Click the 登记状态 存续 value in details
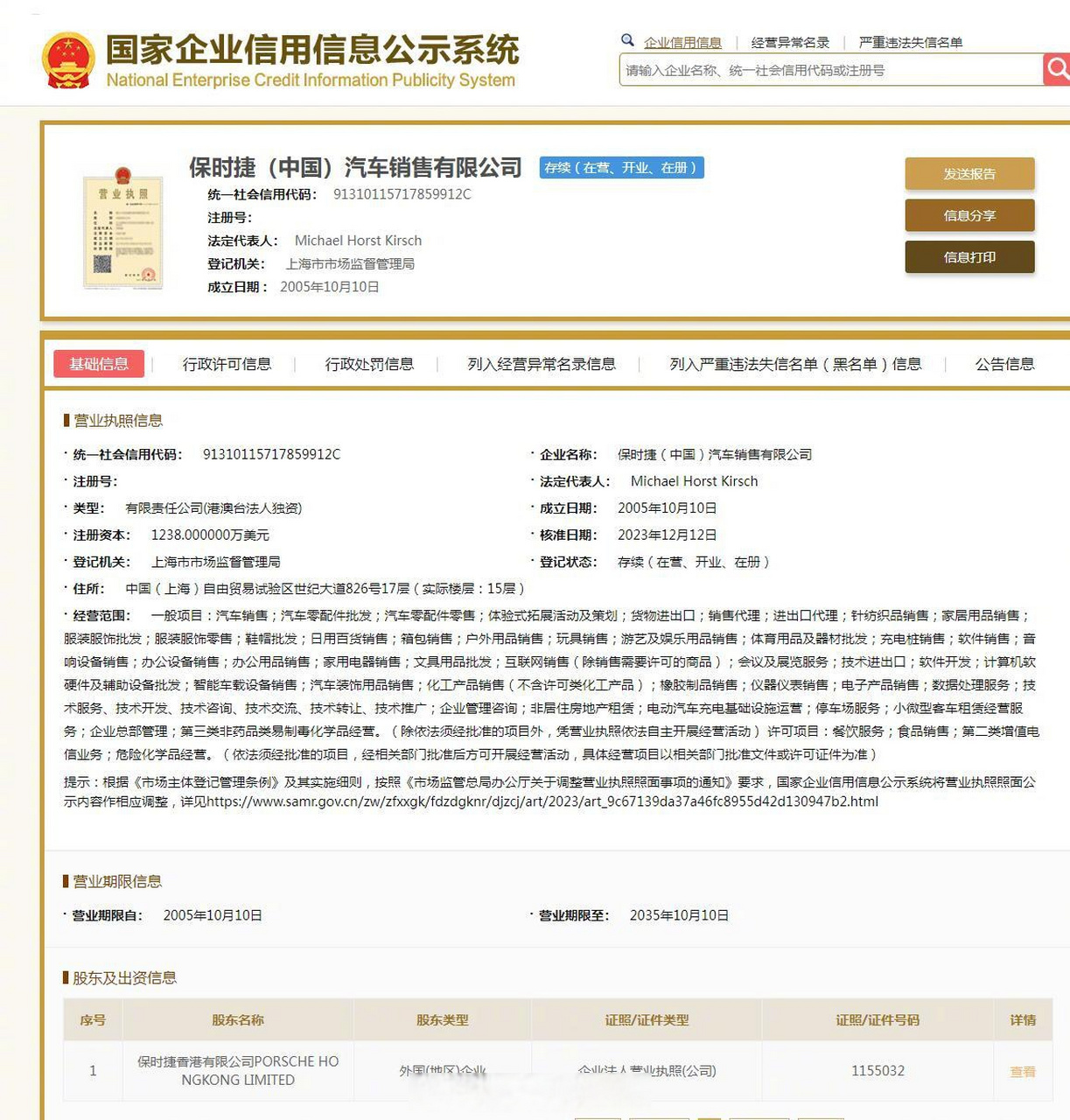 (694, 563)
